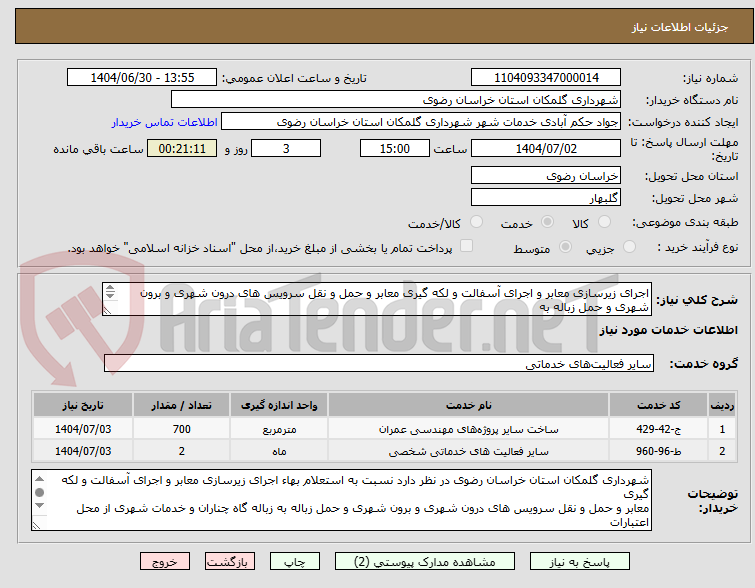Image resolution: width=755 pixels, height=588 pixels.
Task: Click the شماره نیاز field 1104093347000014
Action: pyautogui.click(x=546, y=78)
